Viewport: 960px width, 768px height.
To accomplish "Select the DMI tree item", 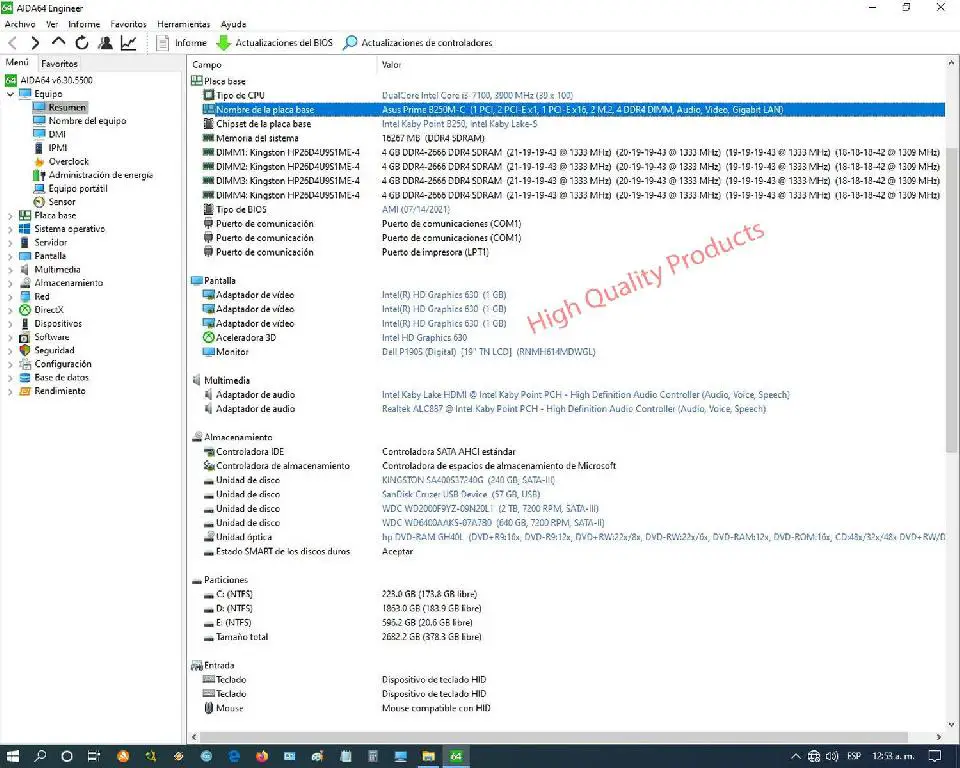I will pyautogui.click(x=57, y=134).
